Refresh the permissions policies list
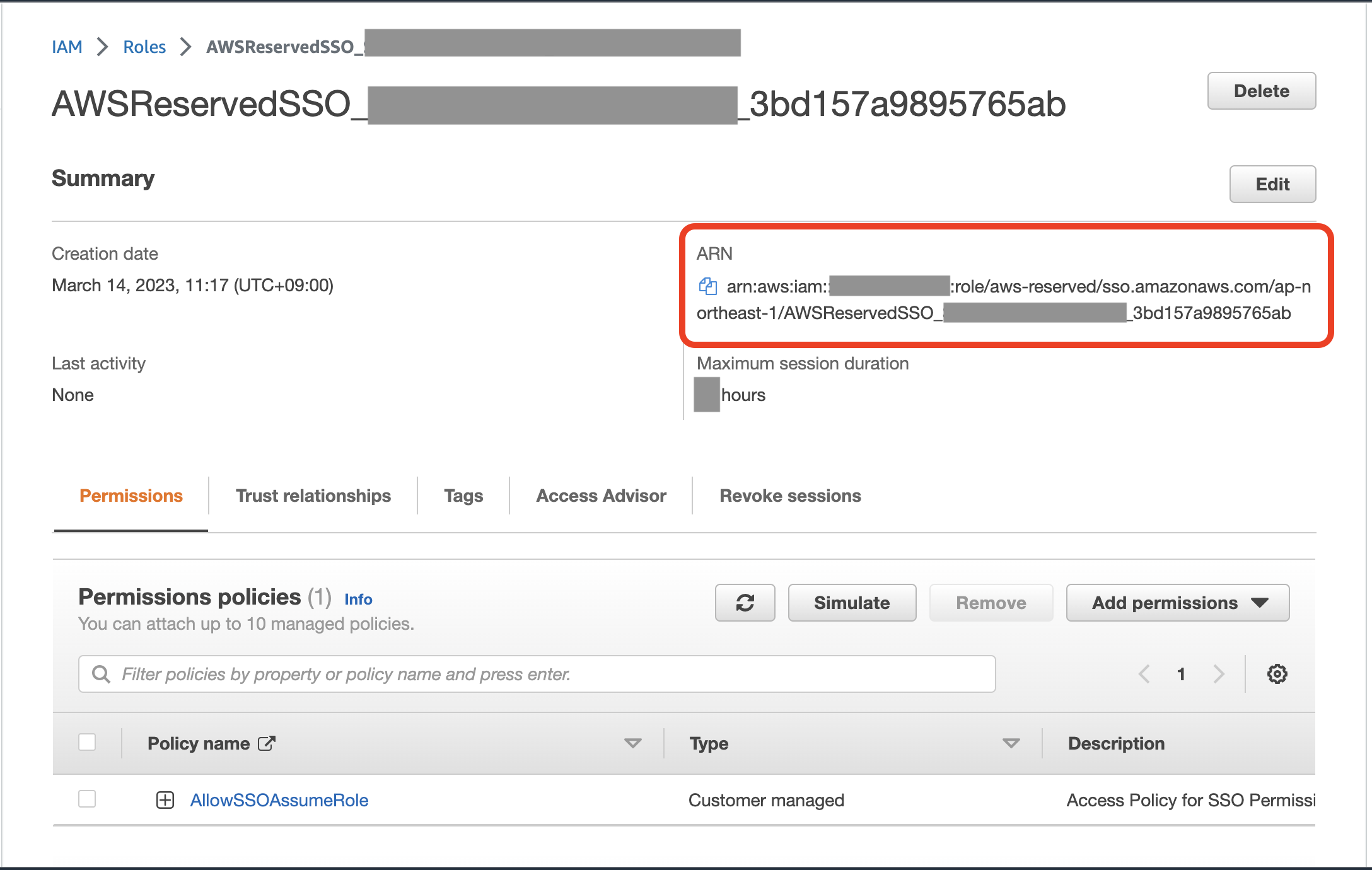 [x=745, y=603]
